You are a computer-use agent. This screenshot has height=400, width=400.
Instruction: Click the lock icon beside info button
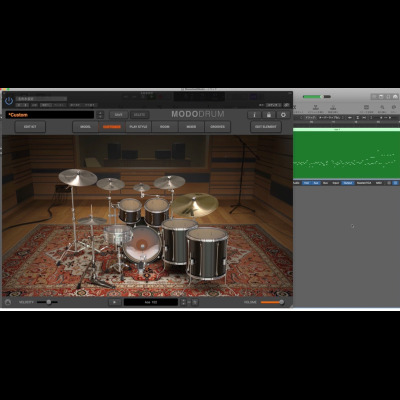point(269,115)
